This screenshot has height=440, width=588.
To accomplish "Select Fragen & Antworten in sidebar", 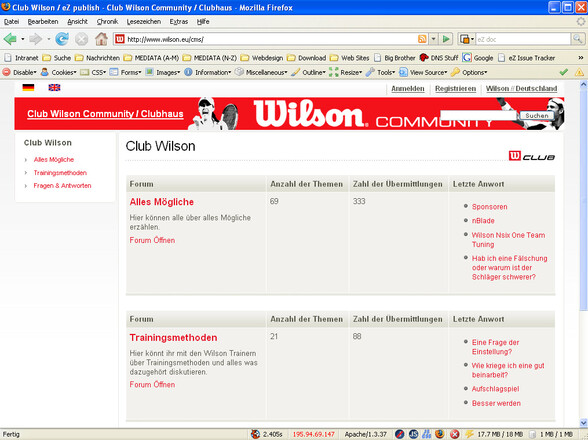I will point(62,186).
